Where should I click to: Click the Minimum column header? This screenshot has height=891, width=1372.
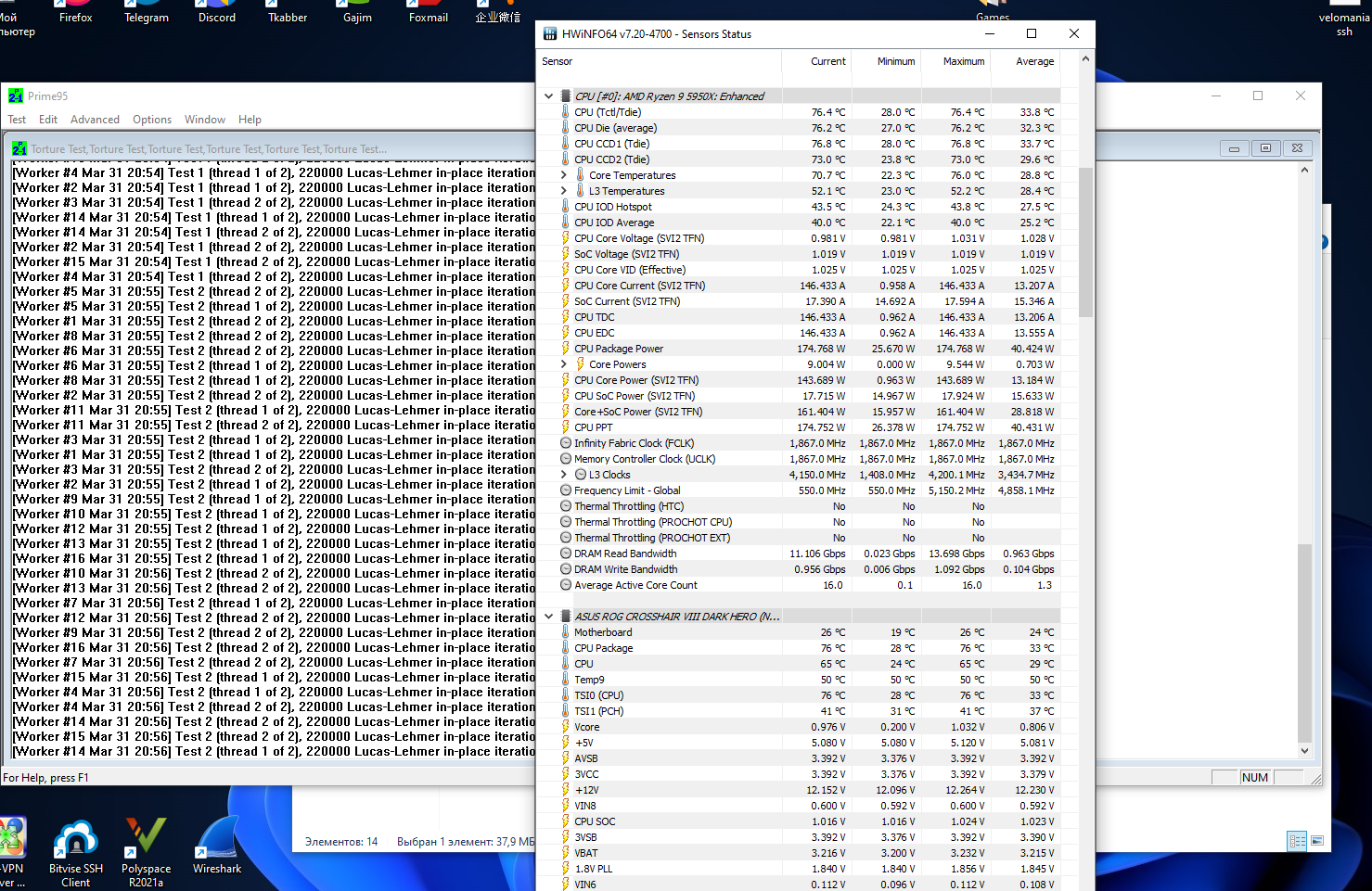(887, 61)
